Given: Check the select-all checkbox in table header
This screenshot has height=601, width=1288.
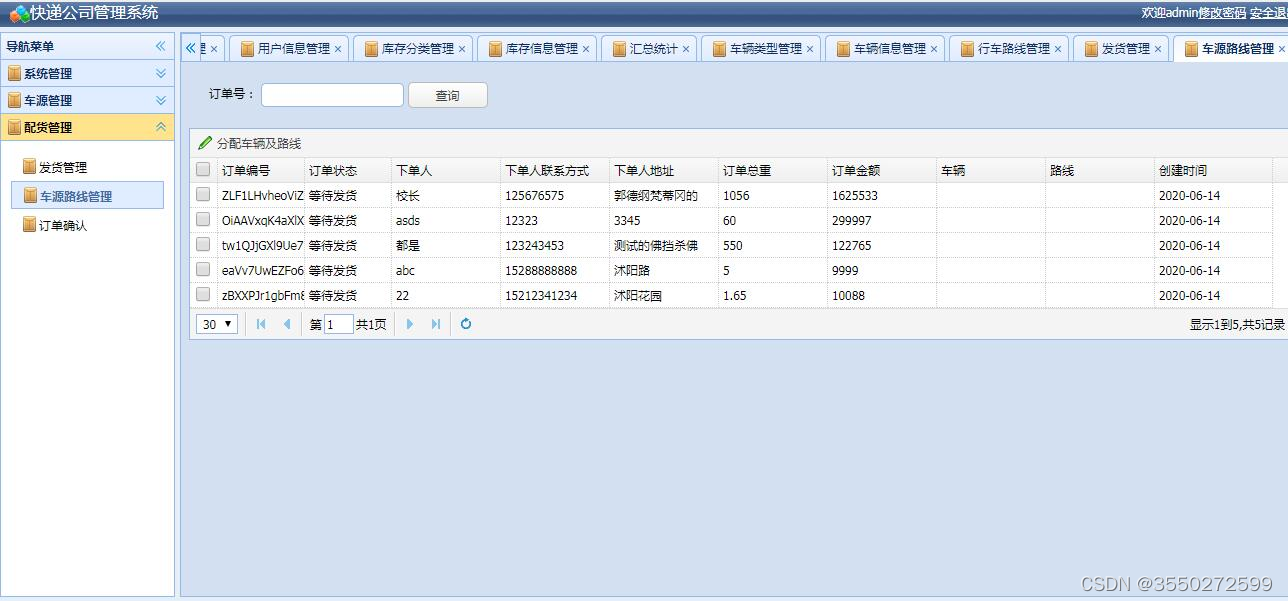Looking at the screenshot, I should tap(203, 169).
